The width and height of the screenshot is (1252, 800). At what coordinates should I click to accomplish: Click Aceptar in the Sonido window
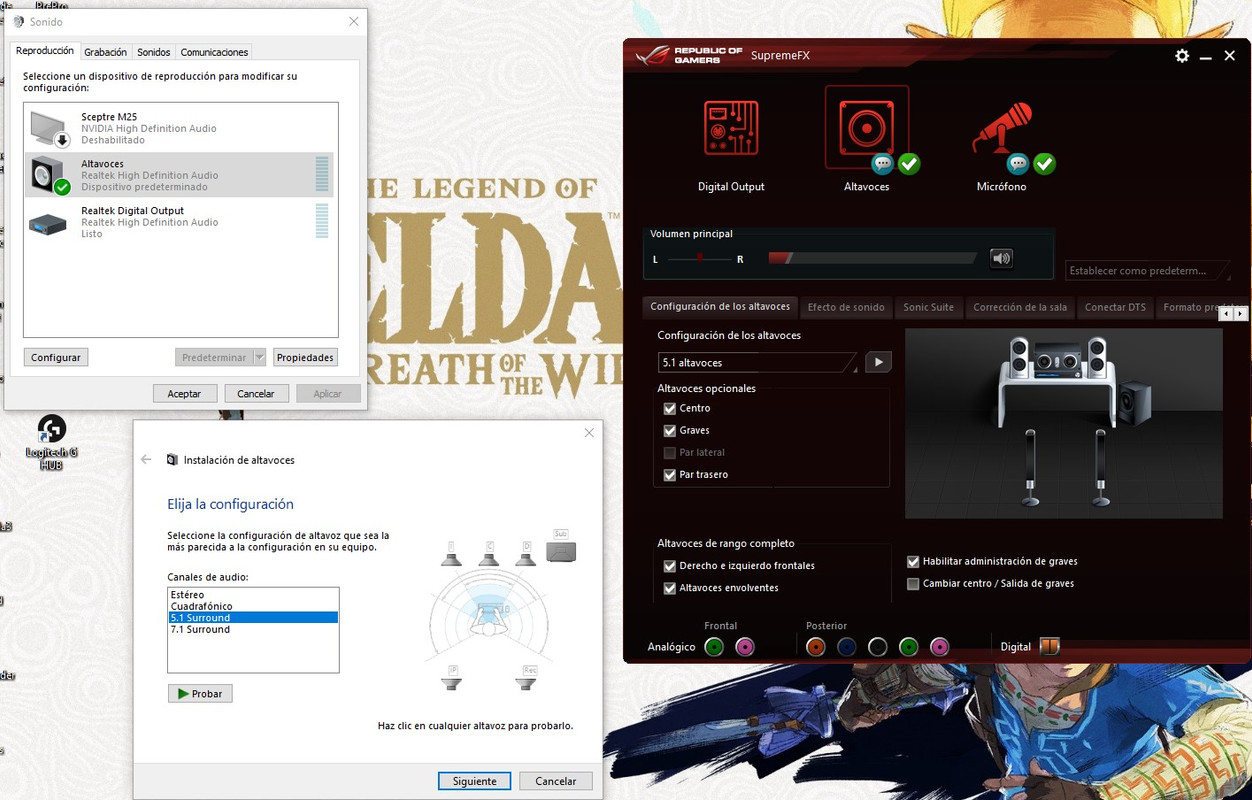point(184,393)
